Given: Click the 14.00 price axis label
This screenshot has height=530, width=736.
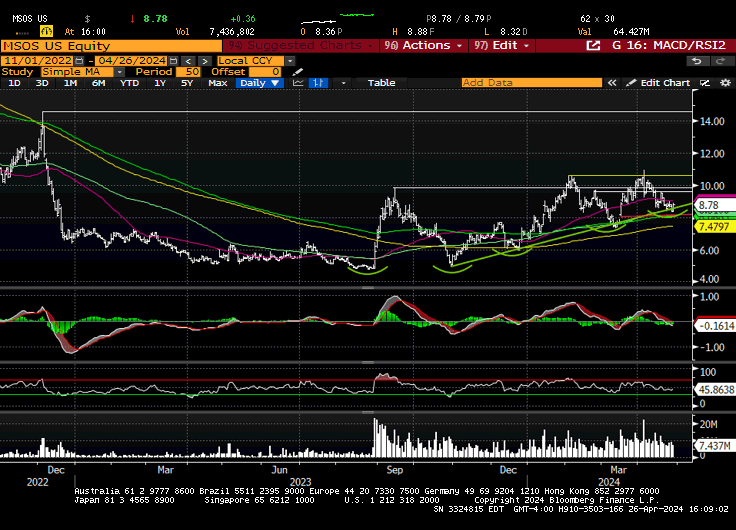Looking at the screenshot, I should 712,122.
